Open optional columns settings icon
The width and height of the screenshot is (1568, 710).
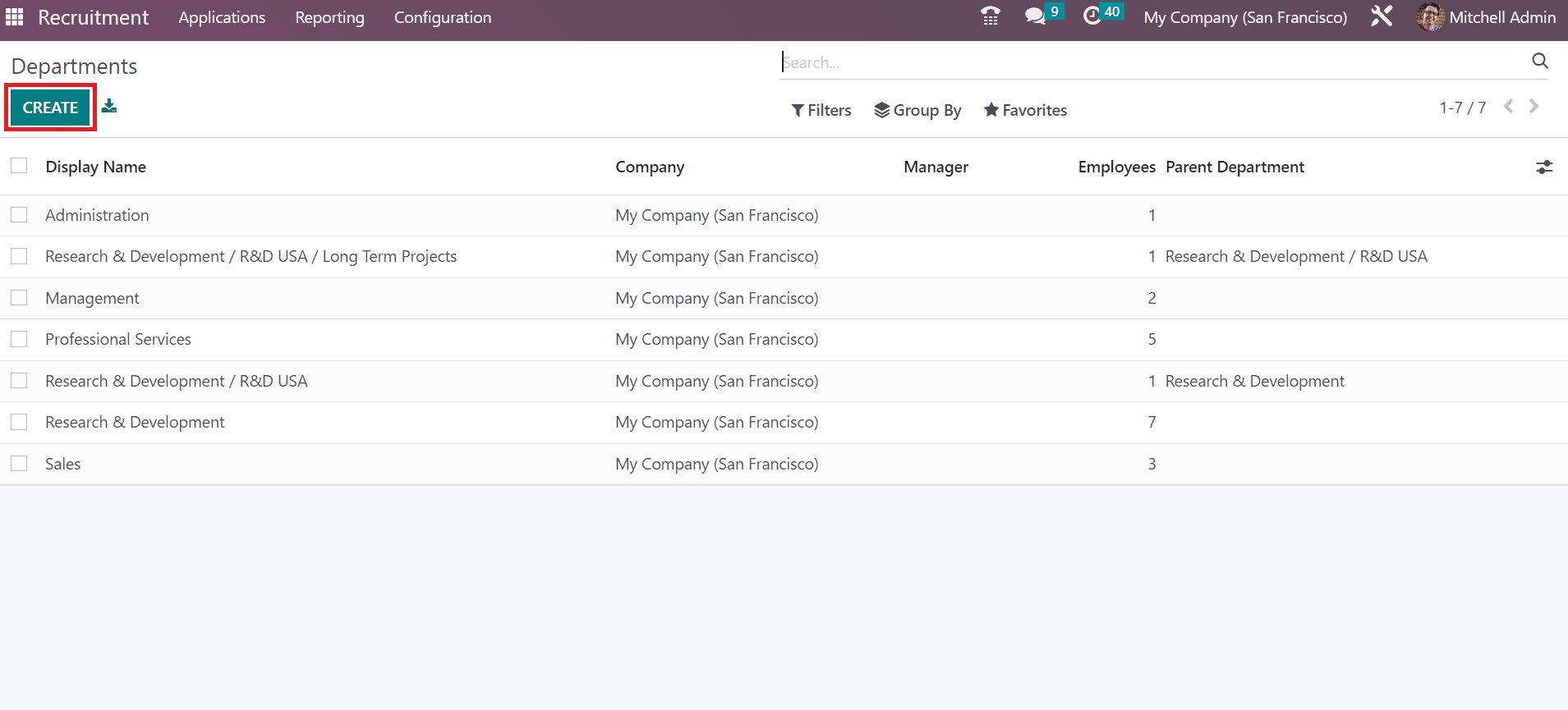pos(1544,167)
